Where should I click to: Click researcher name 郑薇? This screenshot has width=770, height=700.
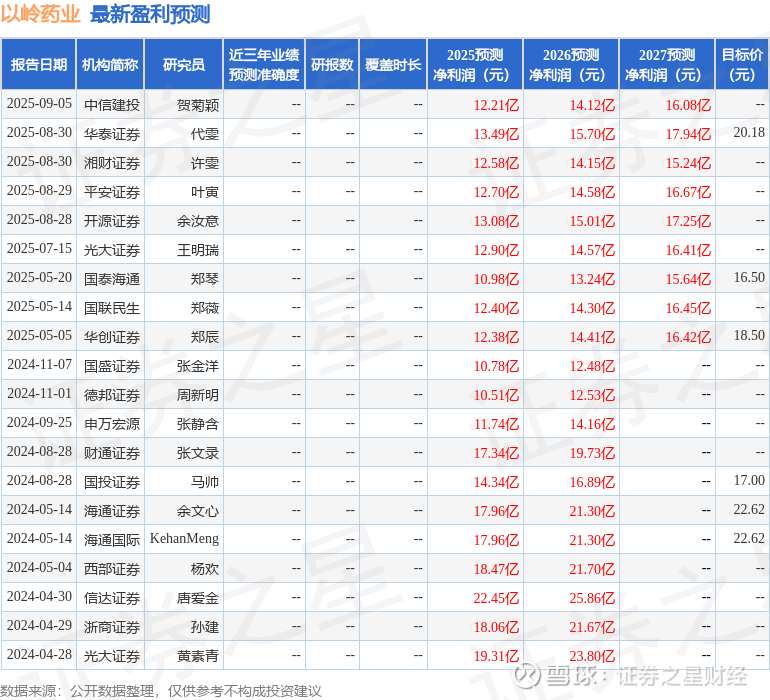[205, 308]
